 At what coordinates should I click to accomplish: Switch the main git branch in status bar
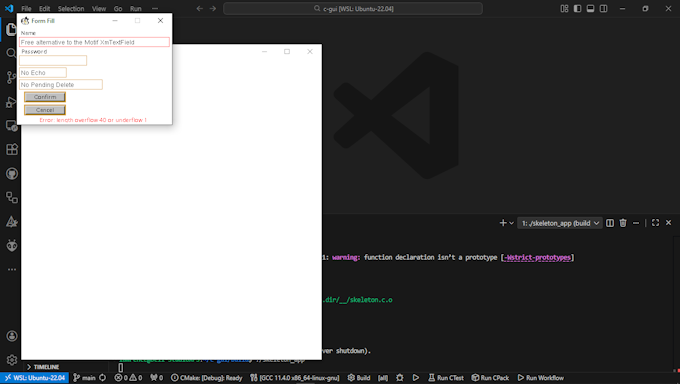tap(85, 378)
